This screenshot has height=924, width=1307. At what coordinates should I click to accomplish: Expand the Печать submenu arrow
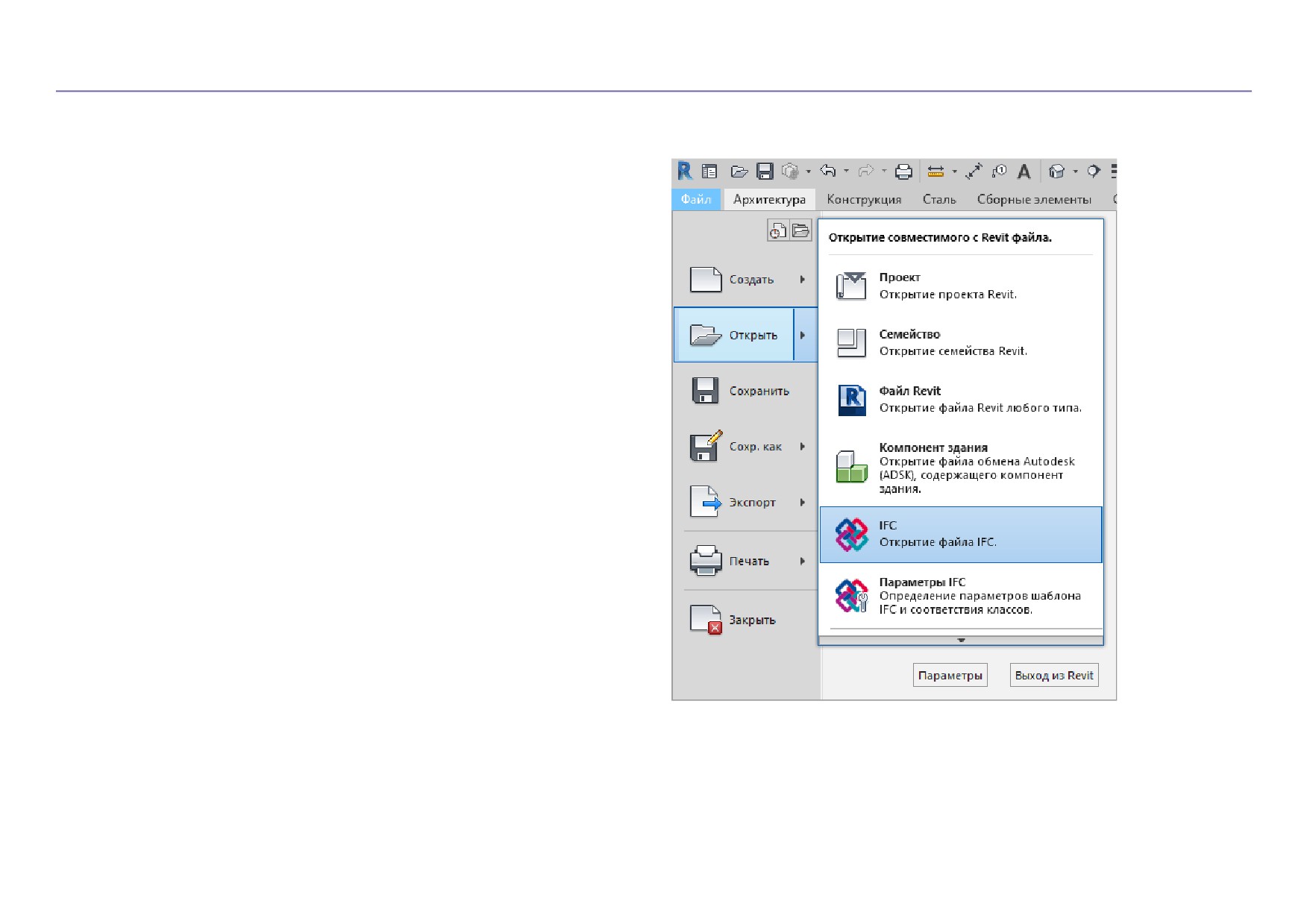click(x=803, y=561)
